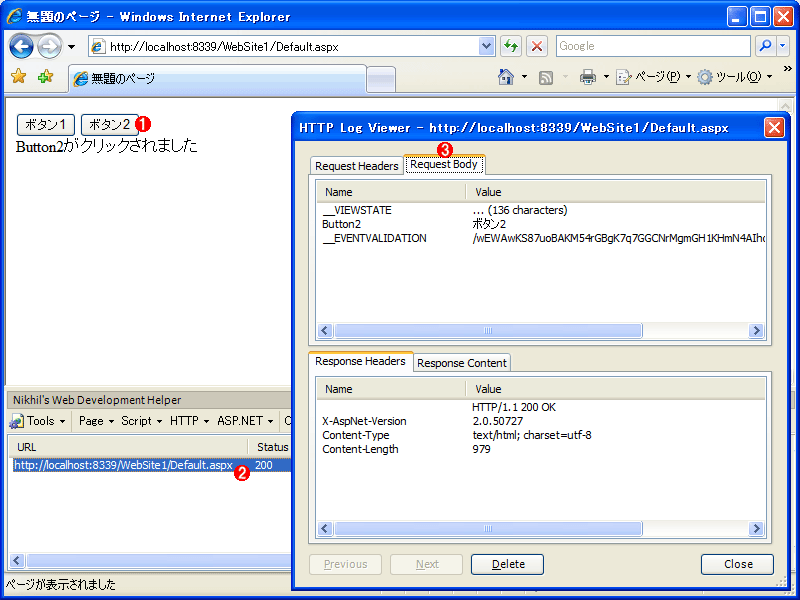Switch to the Response Content tab
The image size is (800, 600).
[462, 363]
